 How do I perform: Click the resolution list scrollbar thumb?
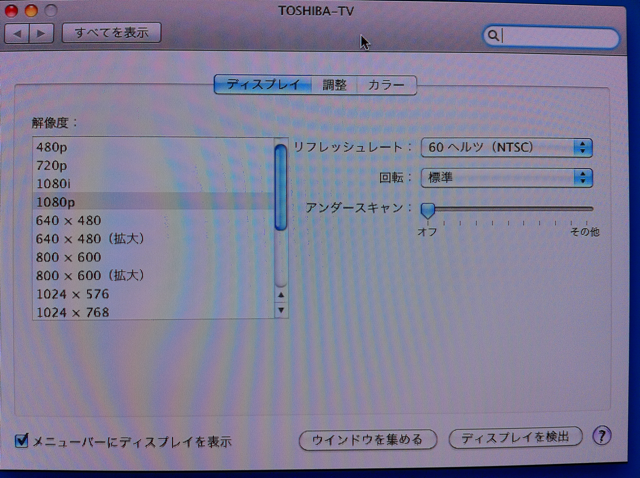tap(281, 187)
